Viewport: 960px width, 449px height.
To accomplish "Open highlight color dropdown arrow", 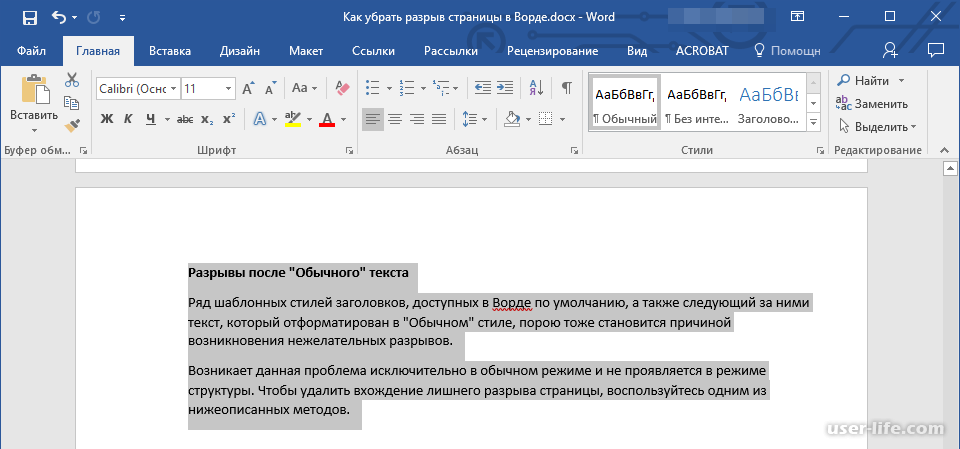I will [309, 119].
